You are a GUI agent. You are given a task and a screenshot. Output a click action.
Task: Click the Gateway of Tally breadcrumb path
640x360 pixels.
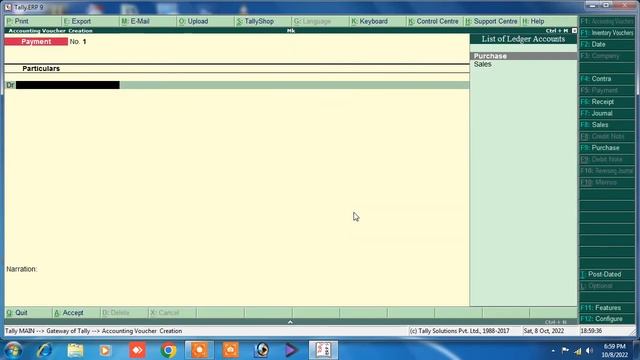pyautogui.click(x=68, y=331)
